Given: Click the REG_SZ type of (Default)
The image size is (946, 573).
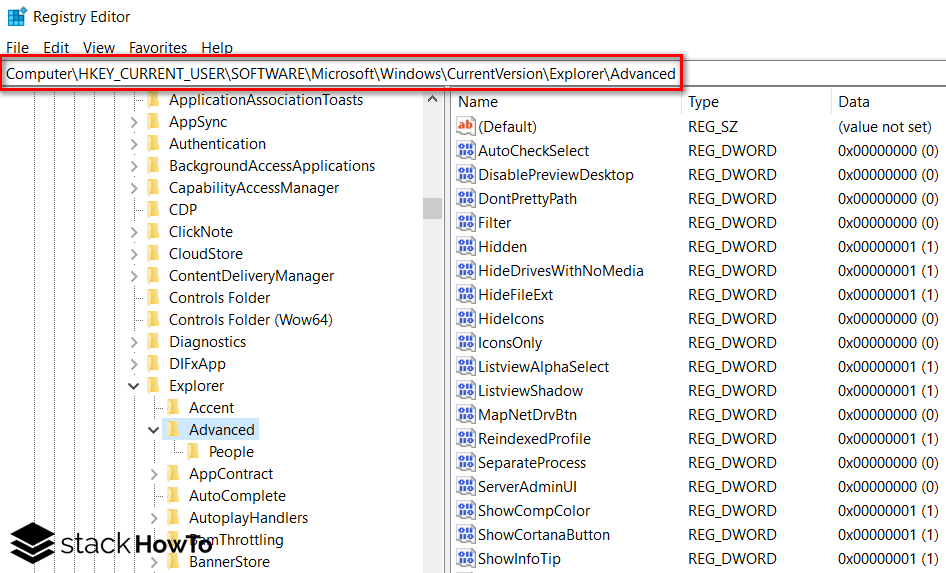Looking at the screenshot, I should 713,127.
